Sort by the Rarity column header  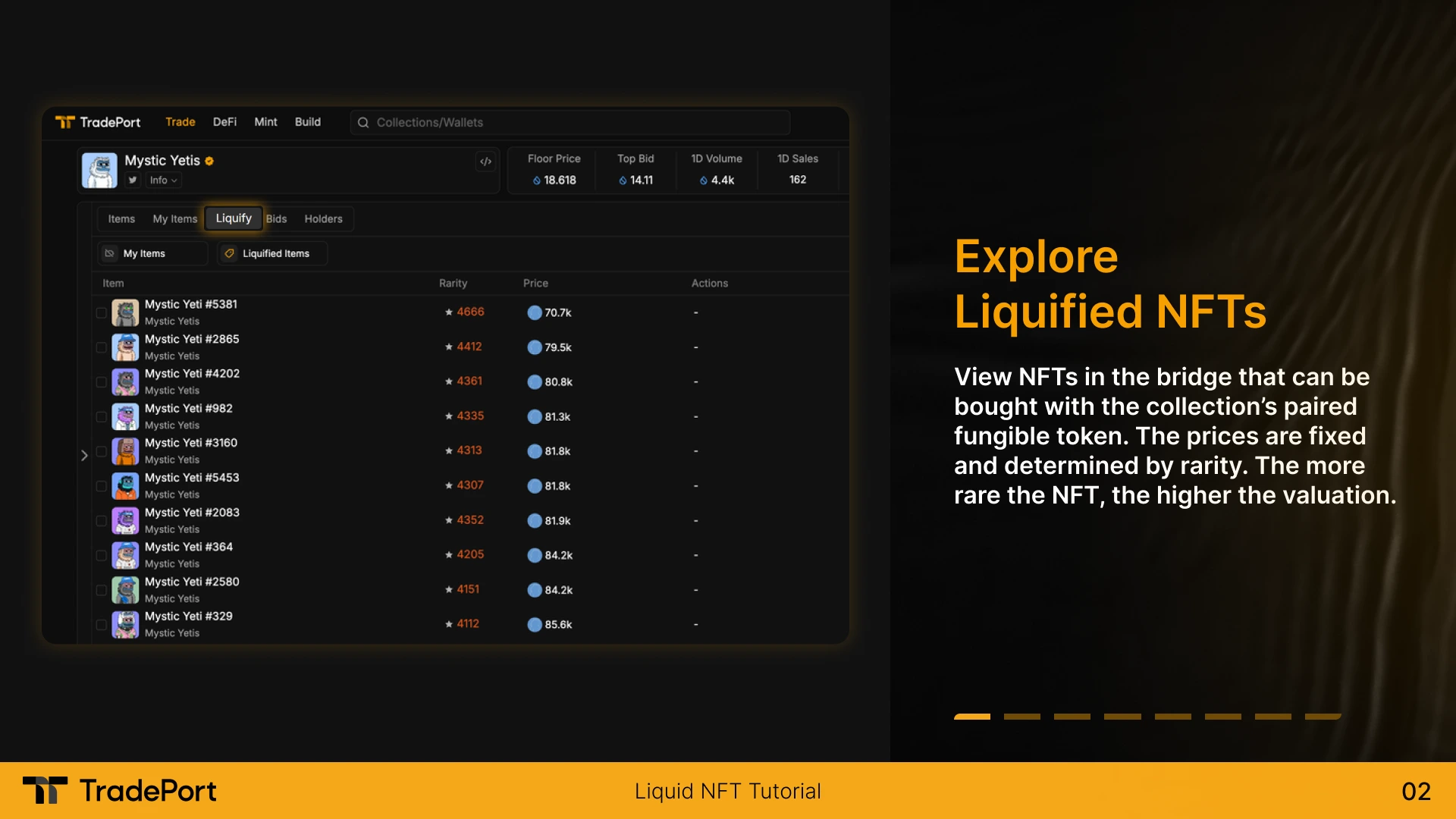[453, 283]
